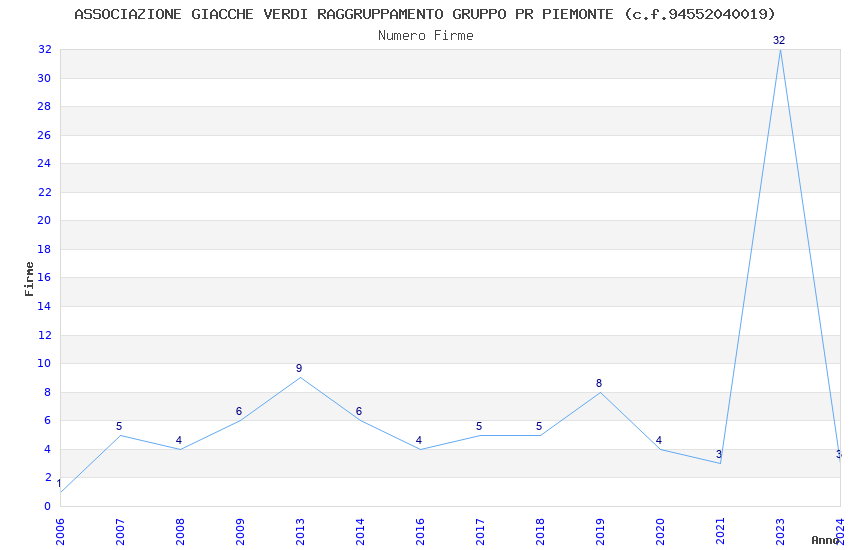The height and width of the screenshot is (550, 850).
Task: Click y-axis tick value 0
Action: (48, 506)
